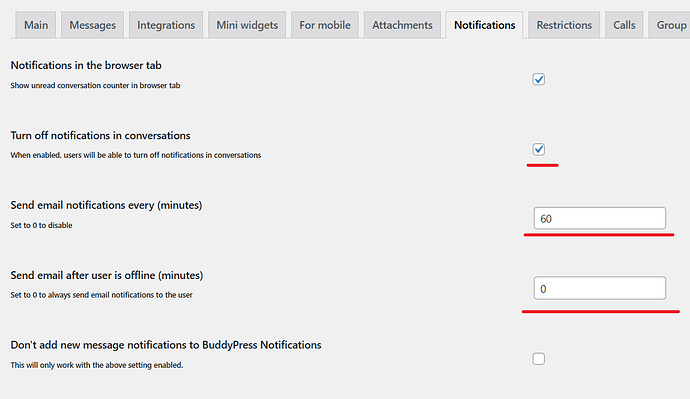The height and width of the screenshot is (399, 690).
Task: Open the Restrictions tab
Action: 564,25
